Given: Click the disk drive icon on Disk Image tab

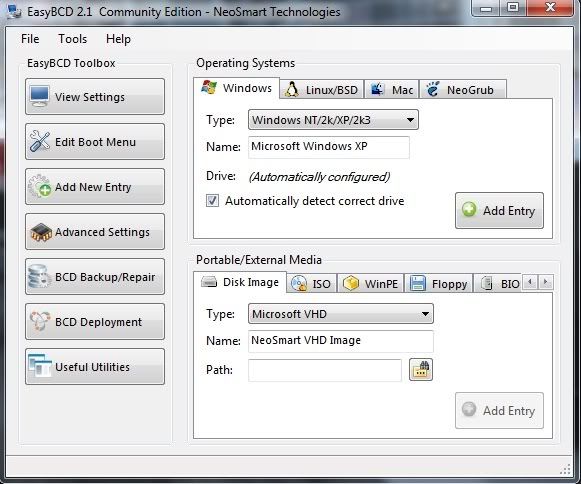Looking at the screenshot, I should click(209, 282).
